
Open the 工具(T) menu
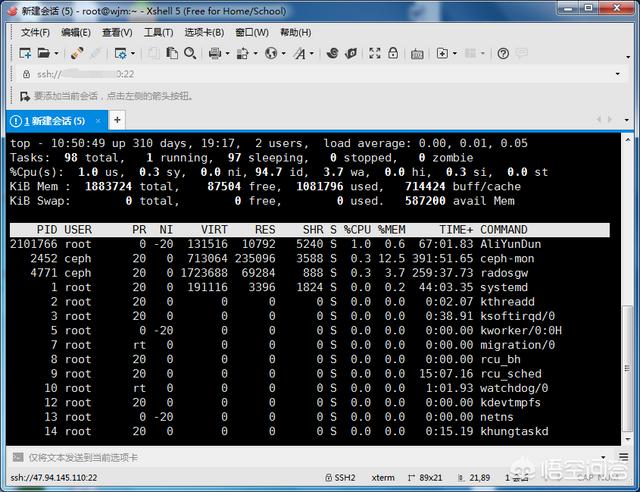[158, 33]
